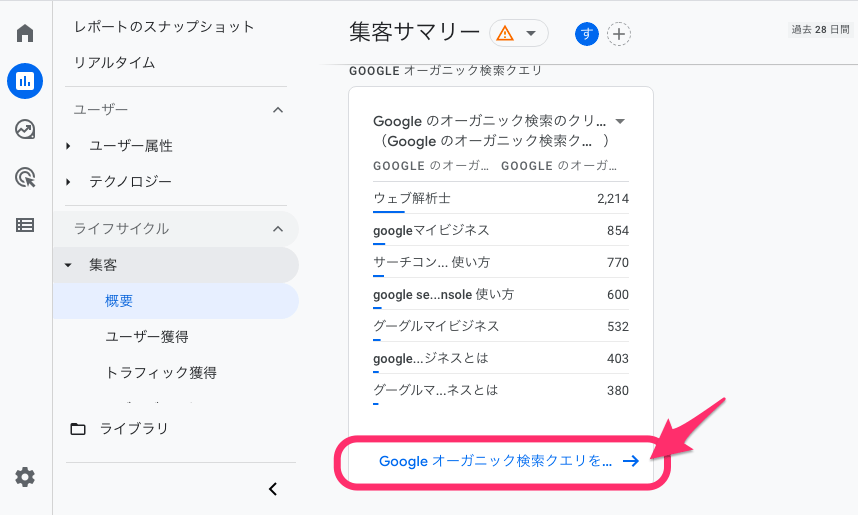Collapse the 集客 tree item

(68, 265)
